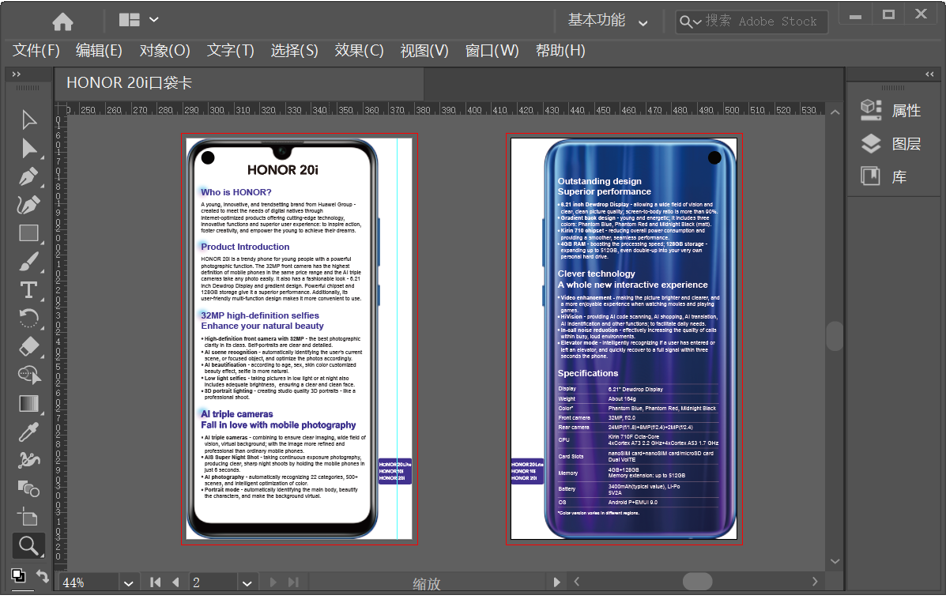Click the 'Product Introduction' heading
Screen dimensions: 946x596
(x=245, y=247)
